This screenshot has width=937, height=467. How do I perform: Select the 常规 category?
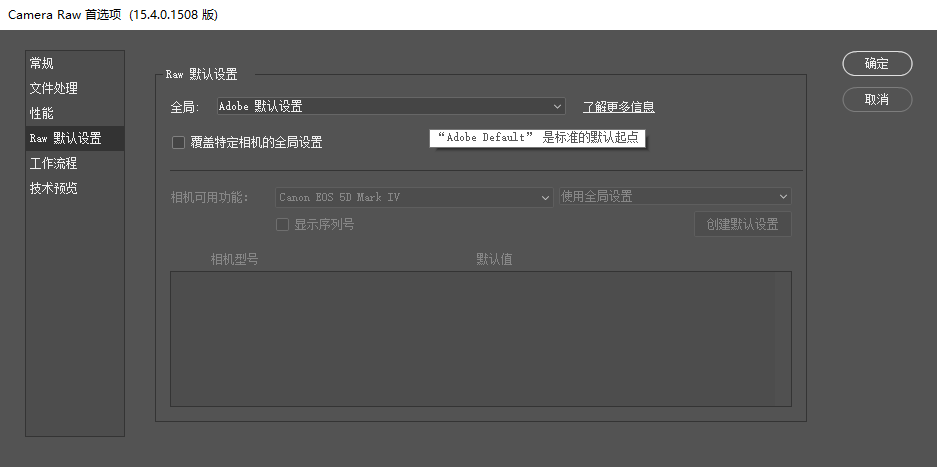75,63
